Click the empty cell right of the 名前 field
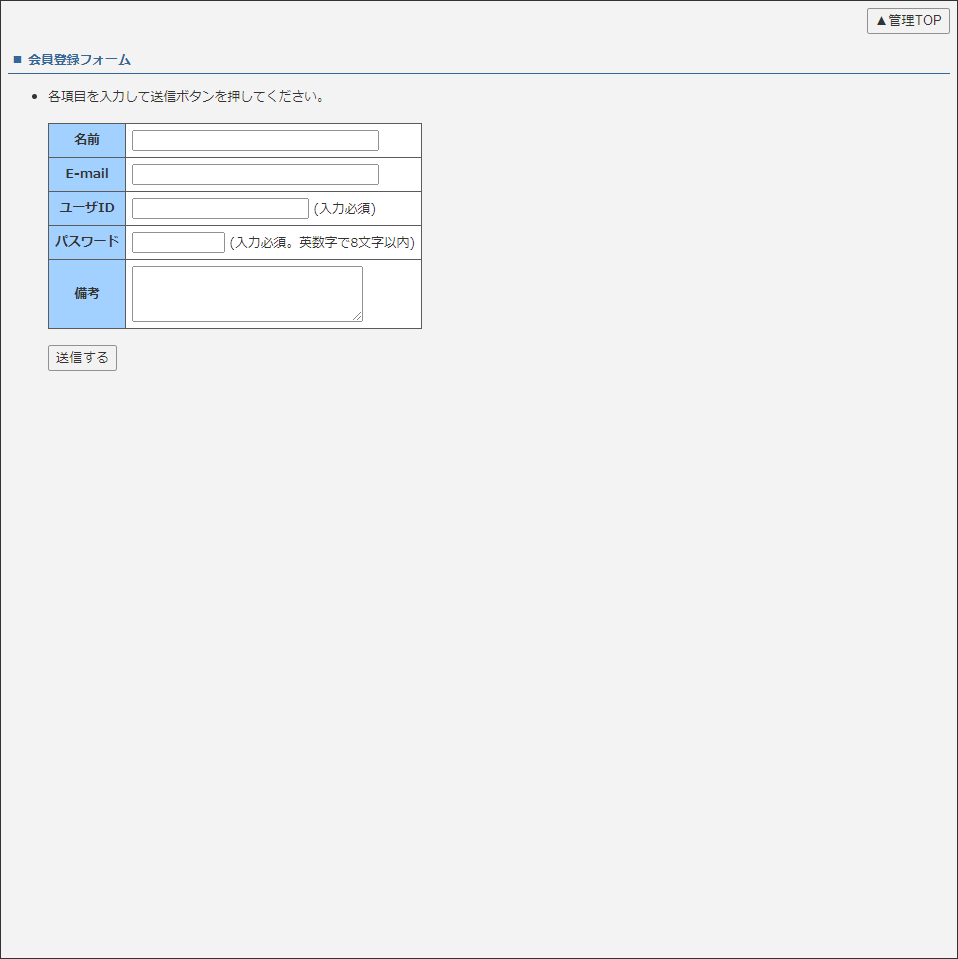 tap(400, 140)
